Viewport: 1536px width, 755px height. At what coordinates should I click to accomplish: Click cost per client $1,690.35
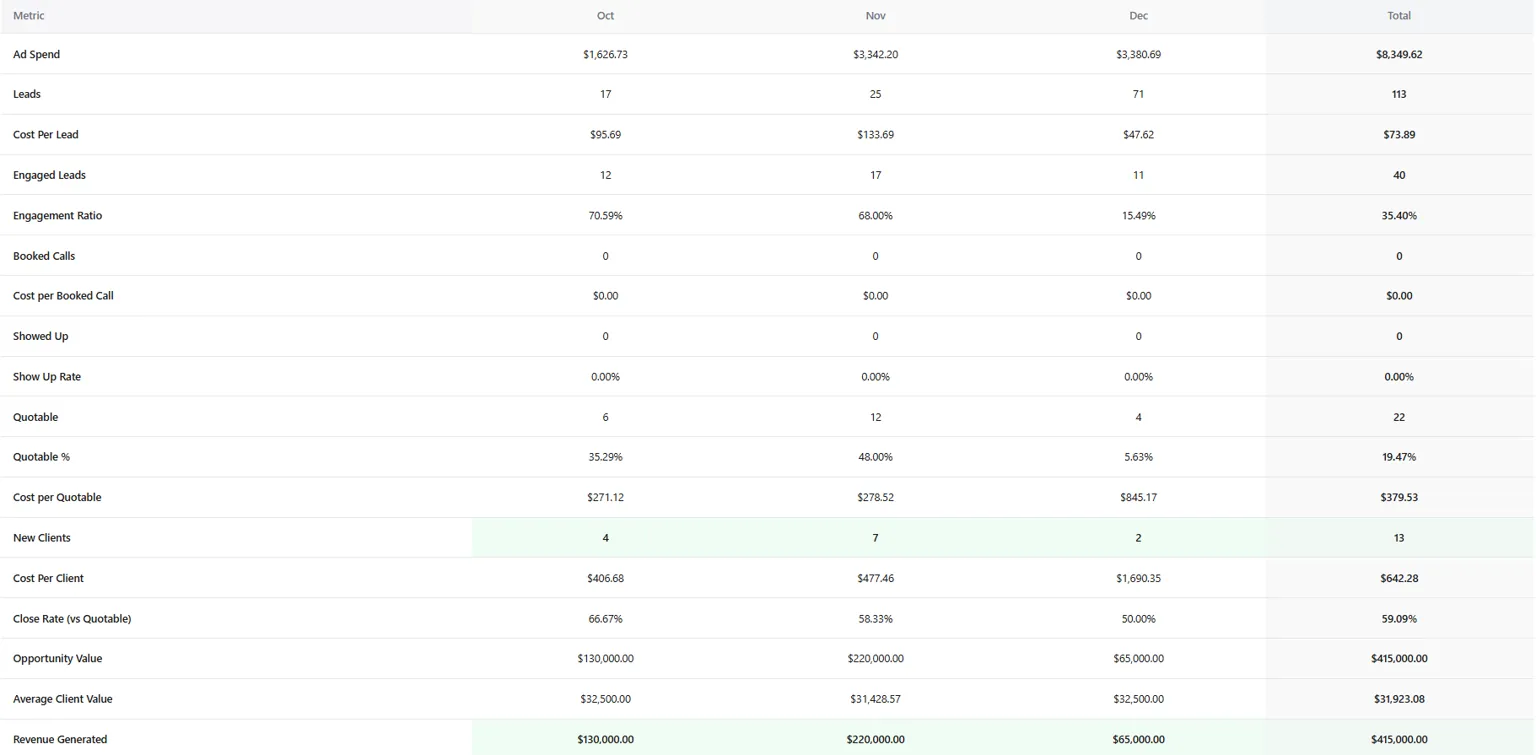1138,578
